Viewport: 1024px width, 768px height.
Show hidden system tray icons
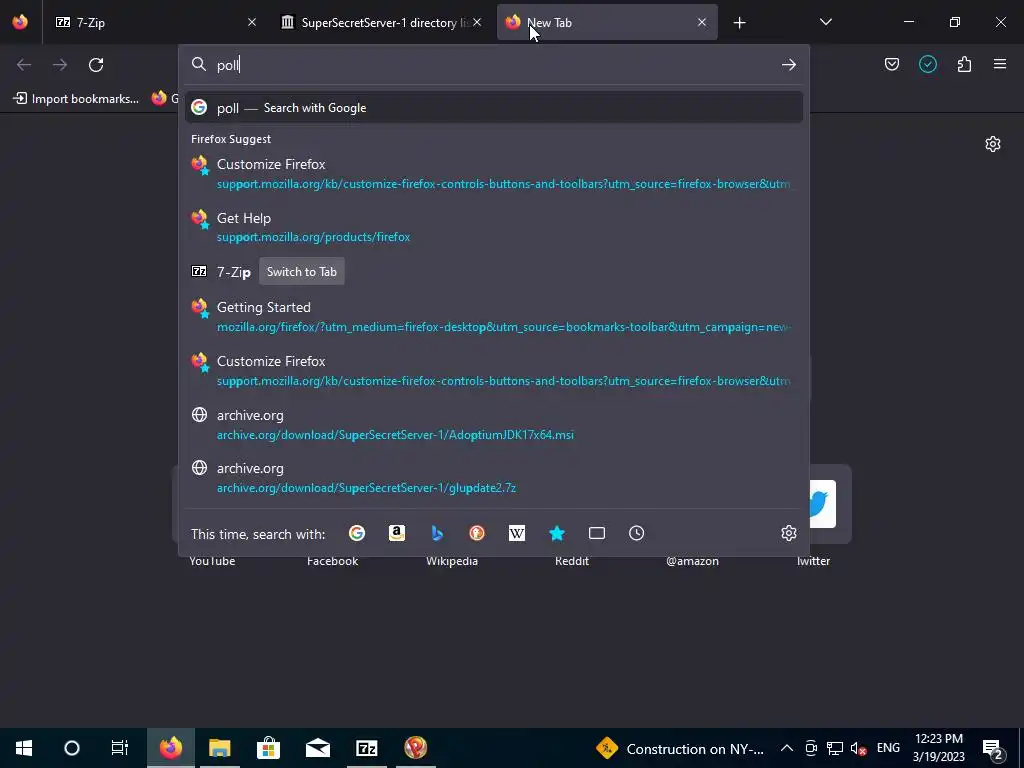787,748
